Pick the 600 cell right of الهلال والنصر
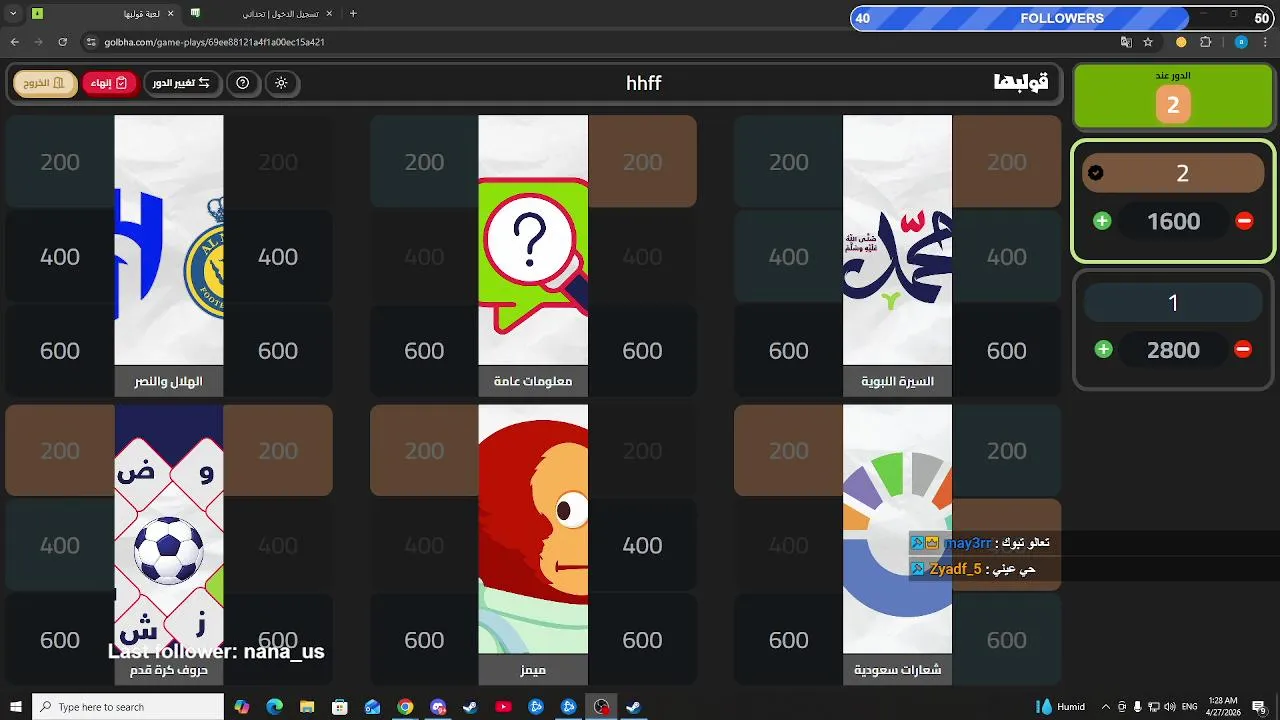The width and height of the screenshot is (1280, 720). pyautogui.click(x=278, y=351)
